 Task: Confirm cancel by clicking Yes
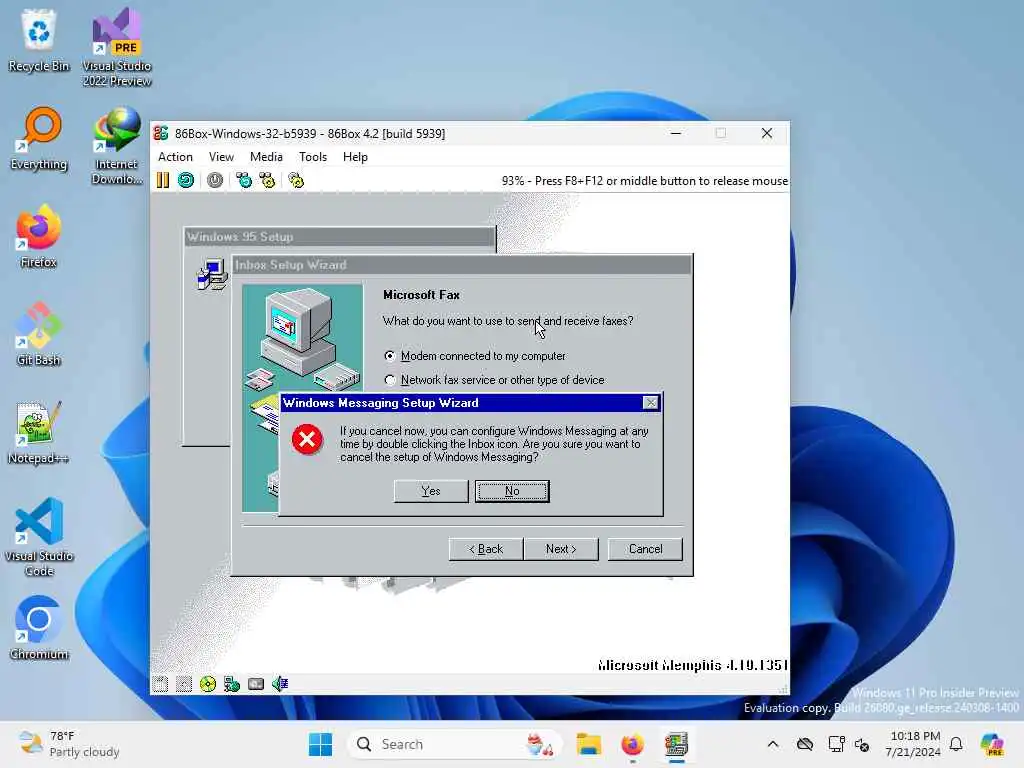(x=431, y=491)
